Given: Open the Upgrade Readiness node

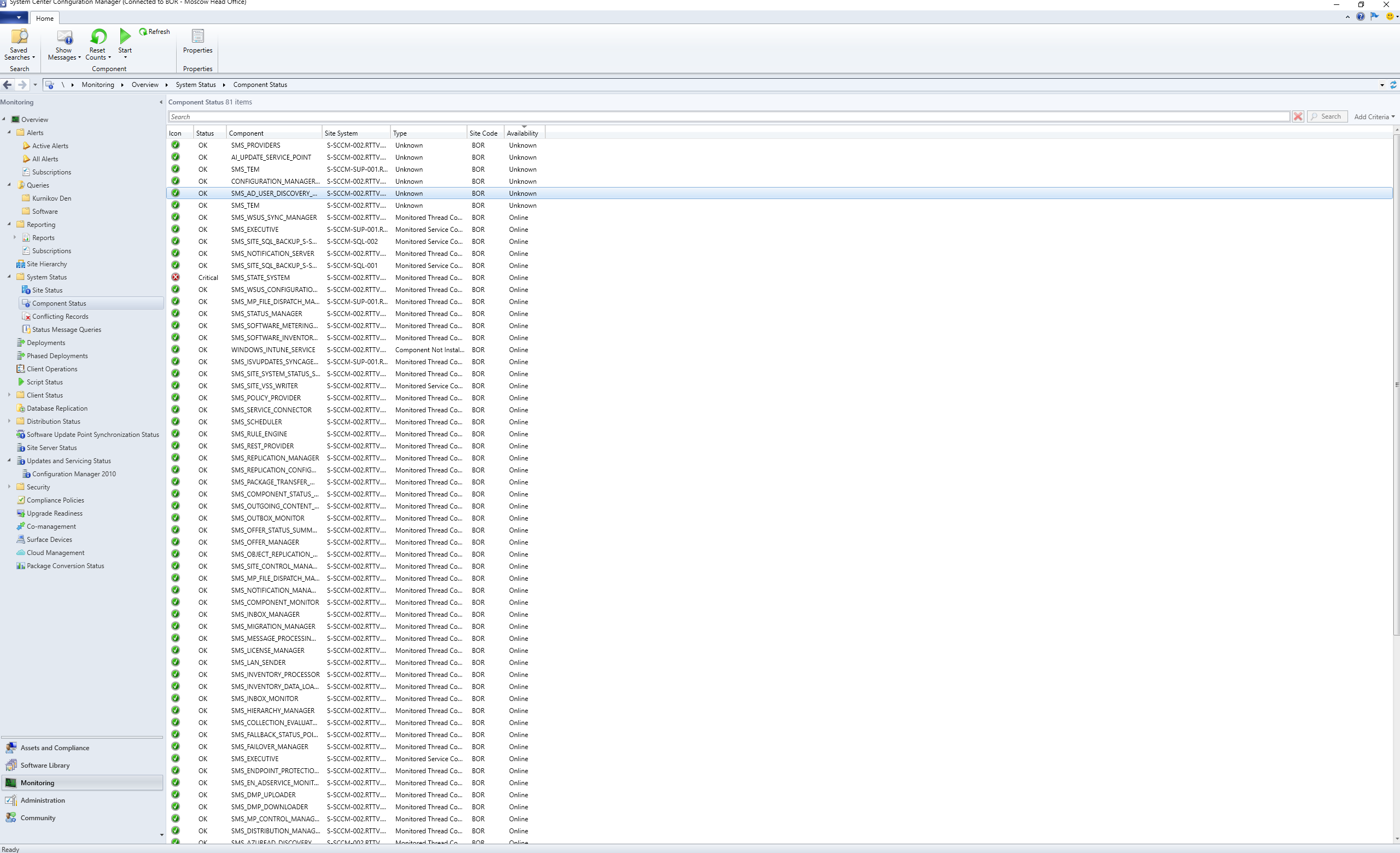Looking at the screenshot, I should click(x=55, y=513).
